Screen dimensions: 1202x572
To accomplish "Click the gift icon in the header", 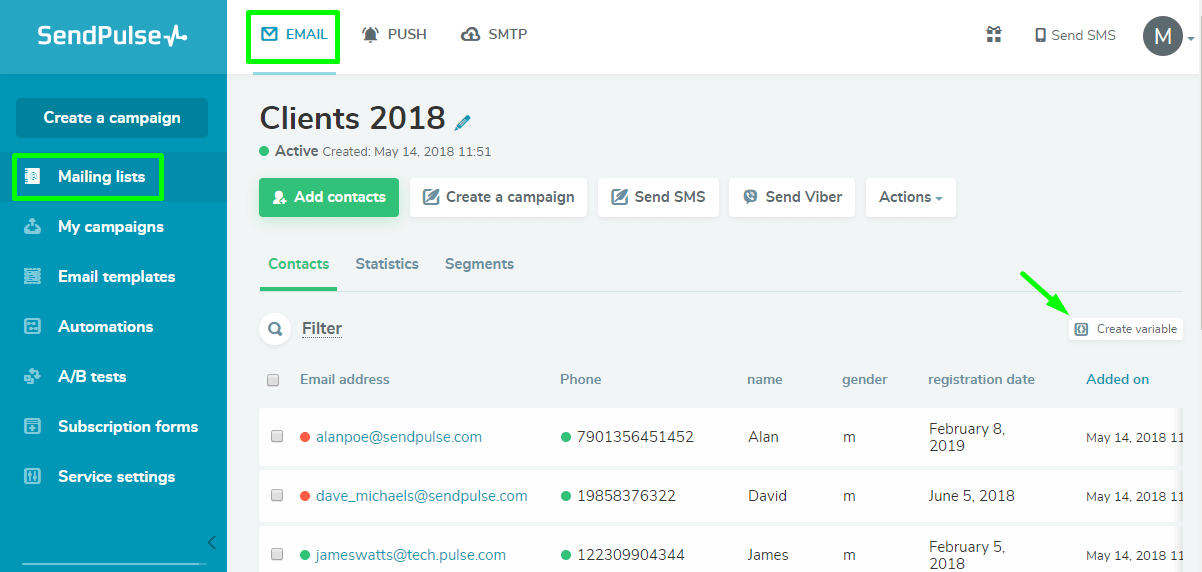I will point(993,35).
